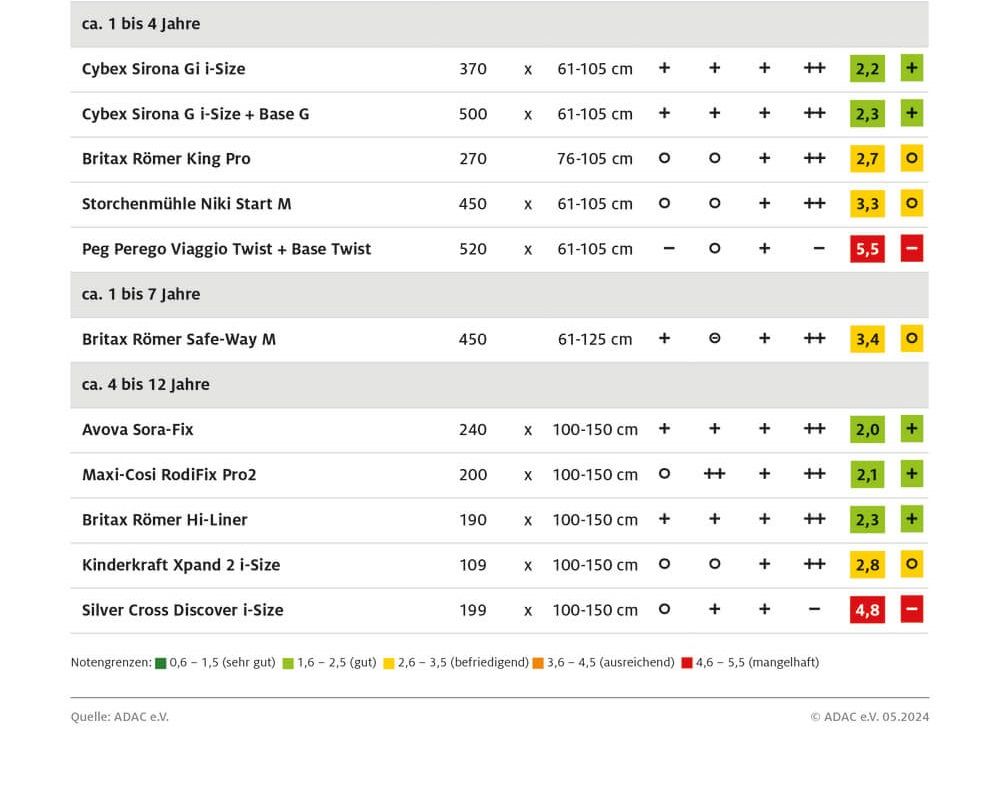Click the yellow 'befriedigend' legend swatch

coord(388,663)
